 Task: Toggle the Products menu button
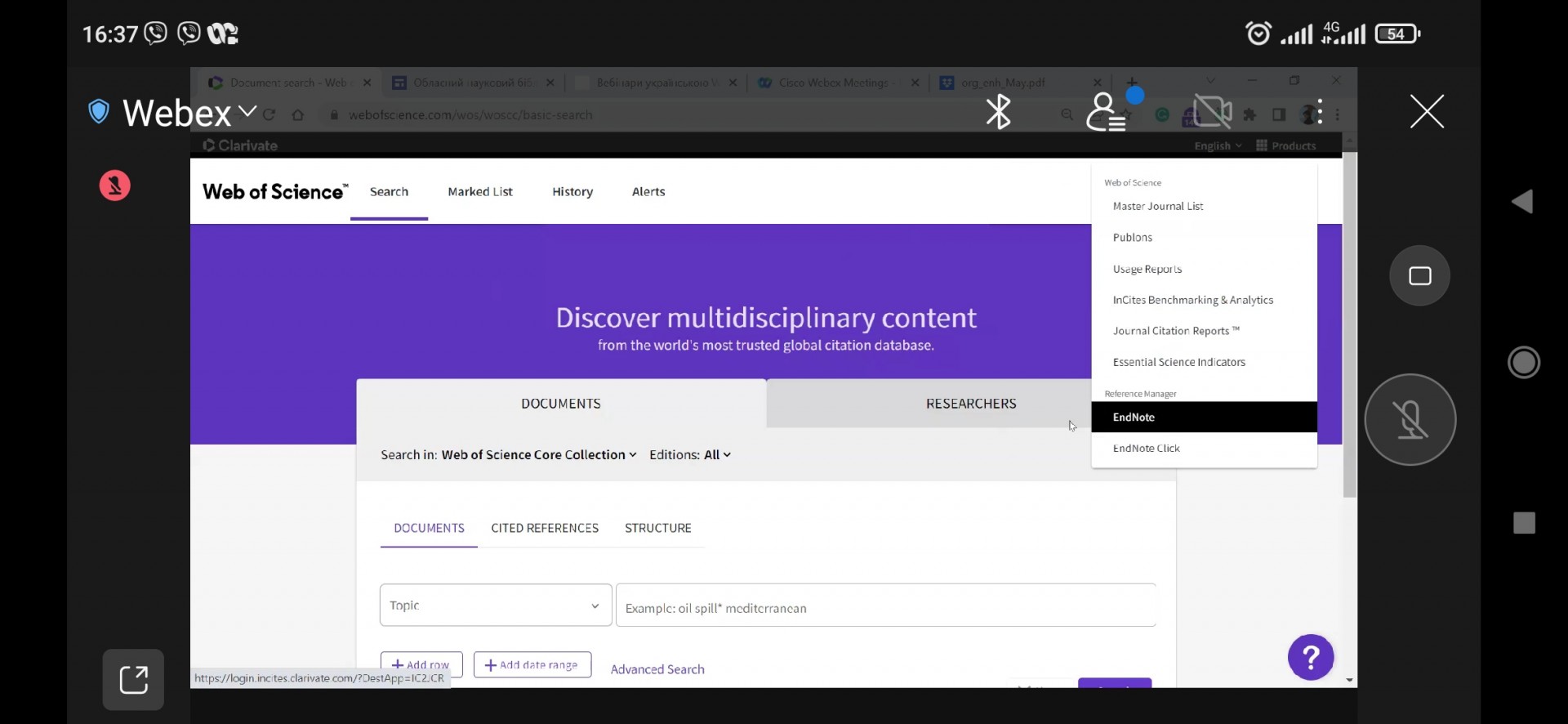[1286, 146]
